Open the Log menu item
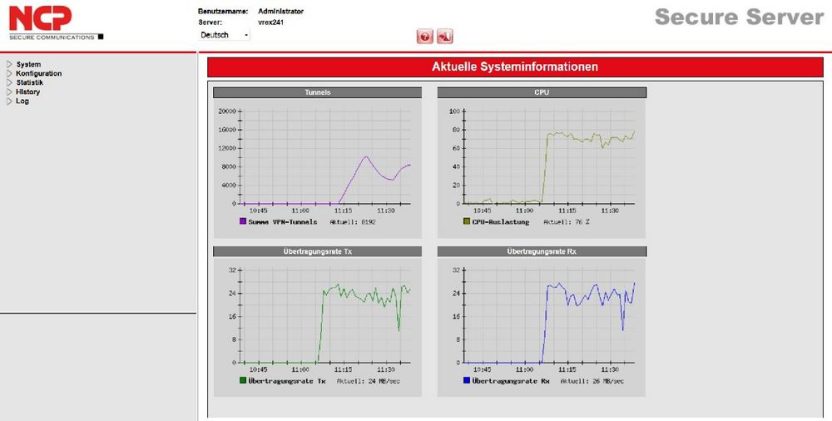Screen dimensions: 832x421 tap(22, 100)
